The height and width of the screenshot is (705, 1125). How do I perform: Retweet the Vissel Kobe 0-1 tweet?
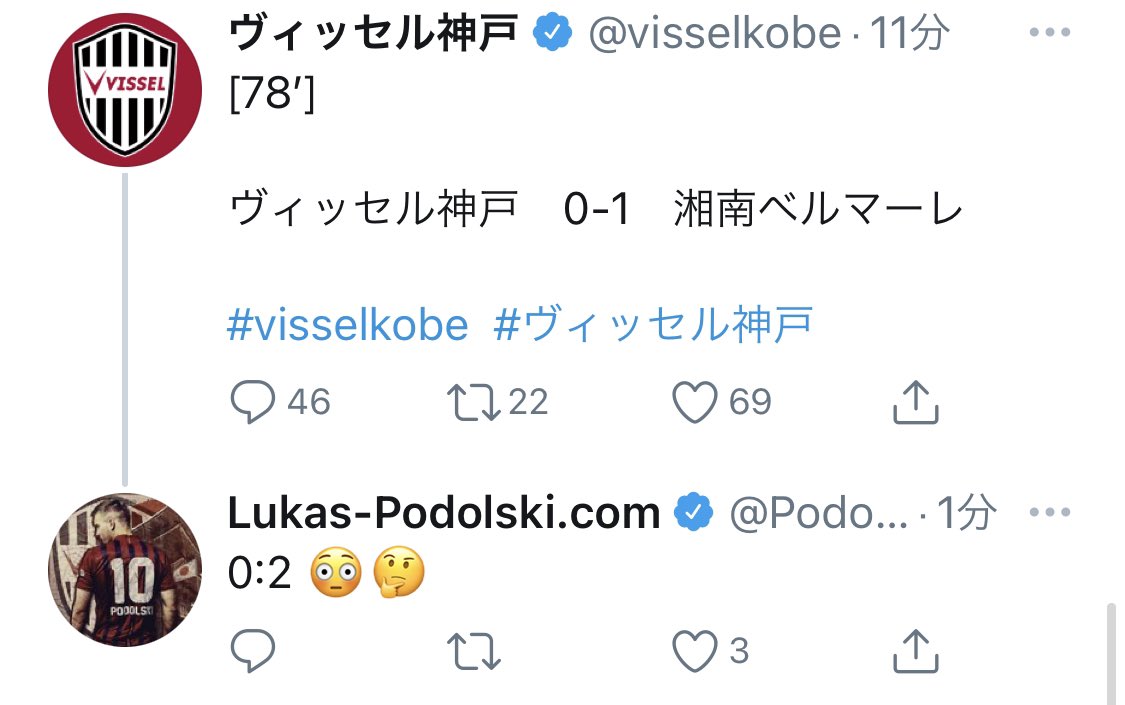coord(473,402)
